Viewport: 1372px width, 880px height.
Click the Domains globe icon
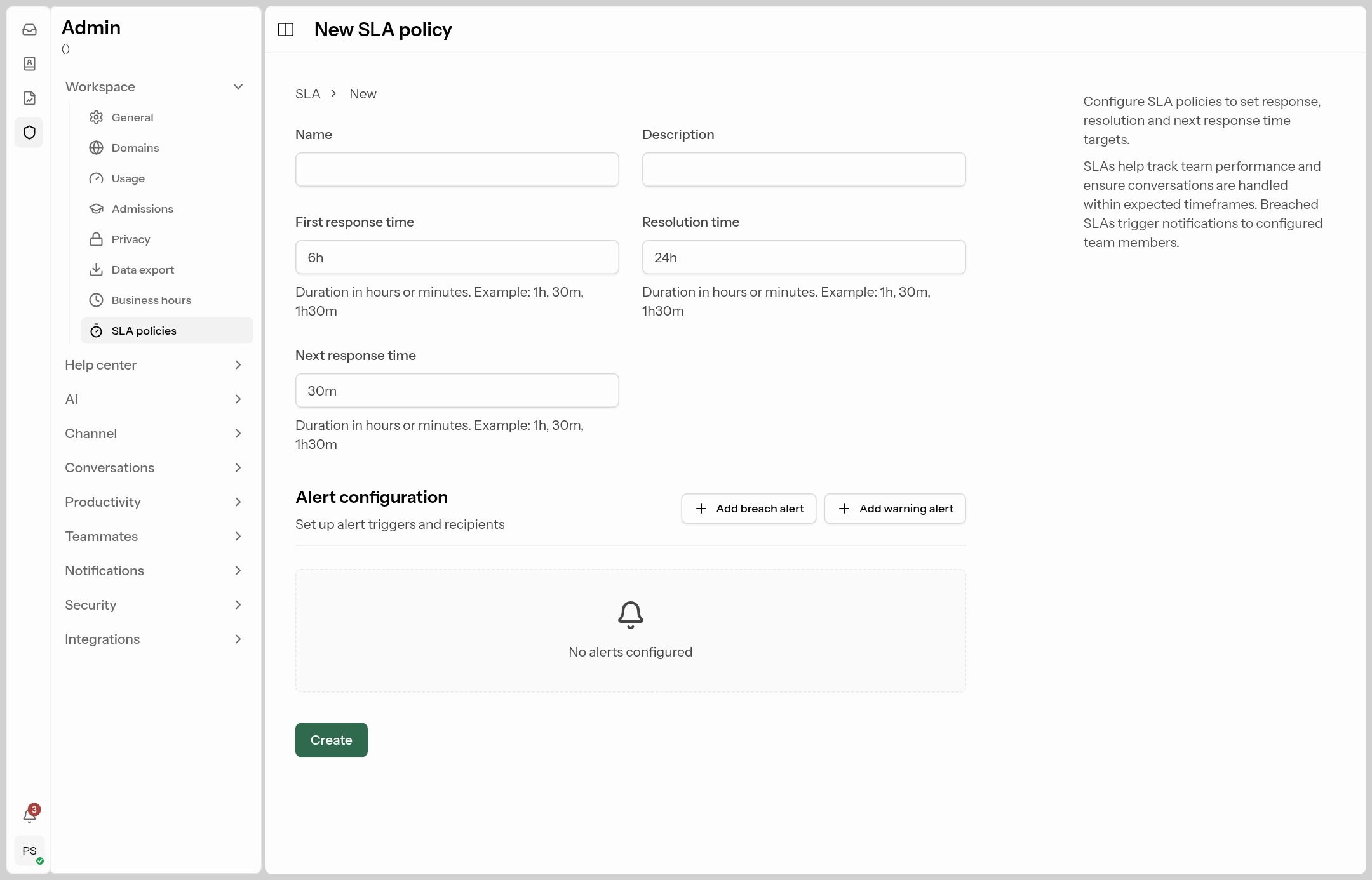click(96, 147)
